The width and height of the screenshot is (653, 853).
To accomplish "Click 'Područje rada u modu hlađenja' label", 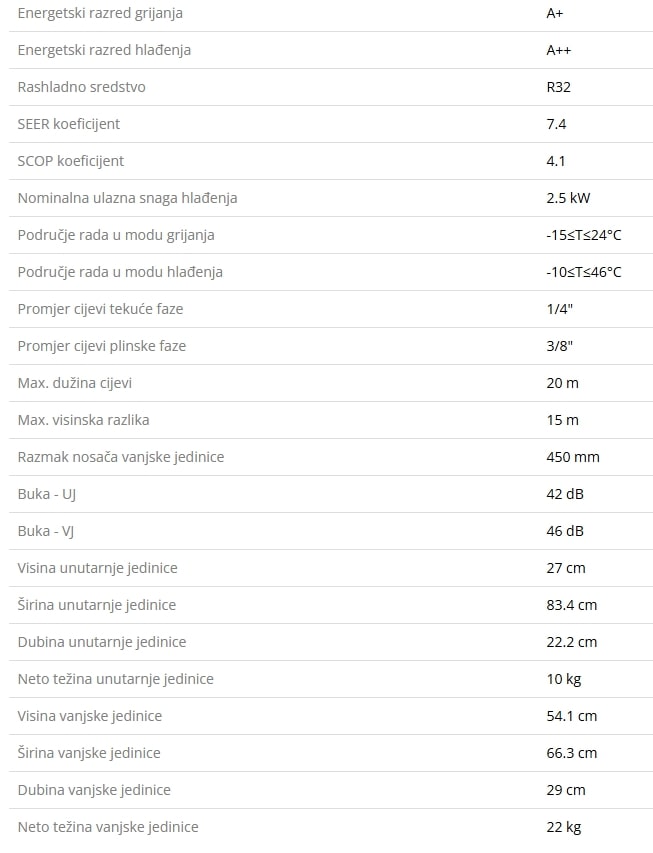I will click(x=120, y=272).
